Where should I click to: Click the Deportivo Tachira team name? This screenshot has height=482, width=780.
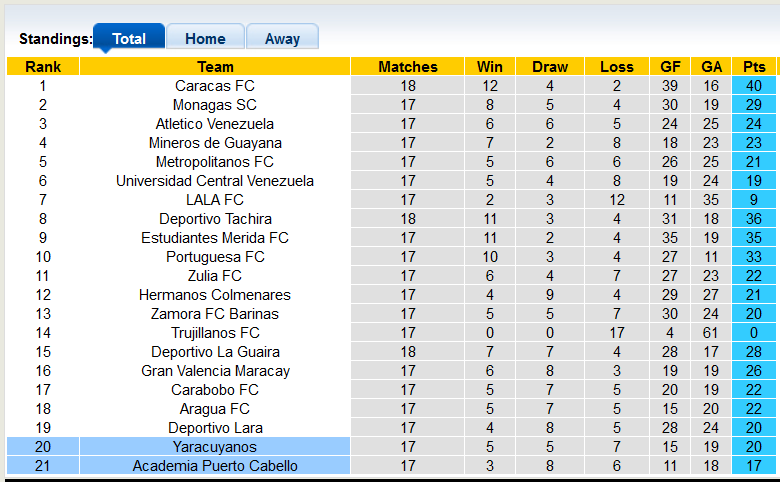[215, 219]
